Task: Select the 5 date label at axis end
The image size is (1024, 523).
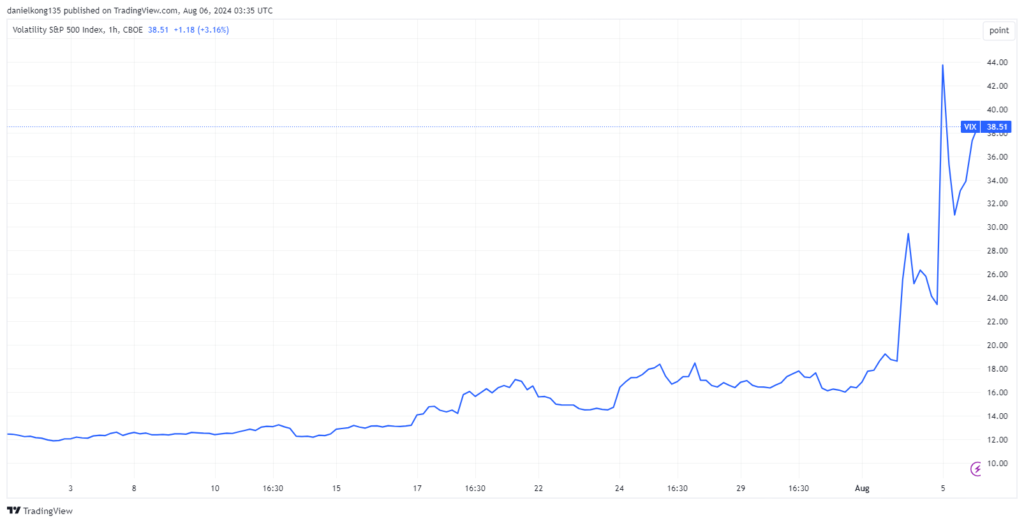Action: point(943,489)
